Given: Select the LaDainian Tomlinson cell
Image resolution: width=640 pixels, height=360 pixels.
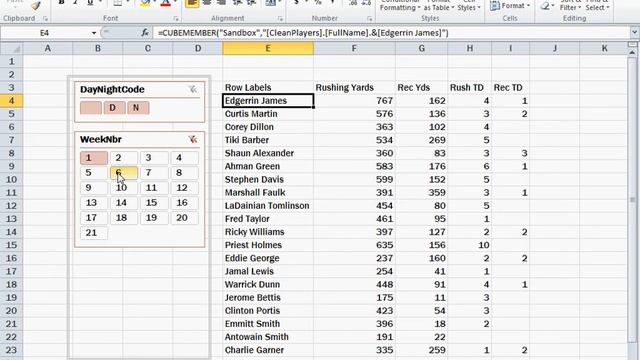Looking at the screenshot, I should pos(268,206).
